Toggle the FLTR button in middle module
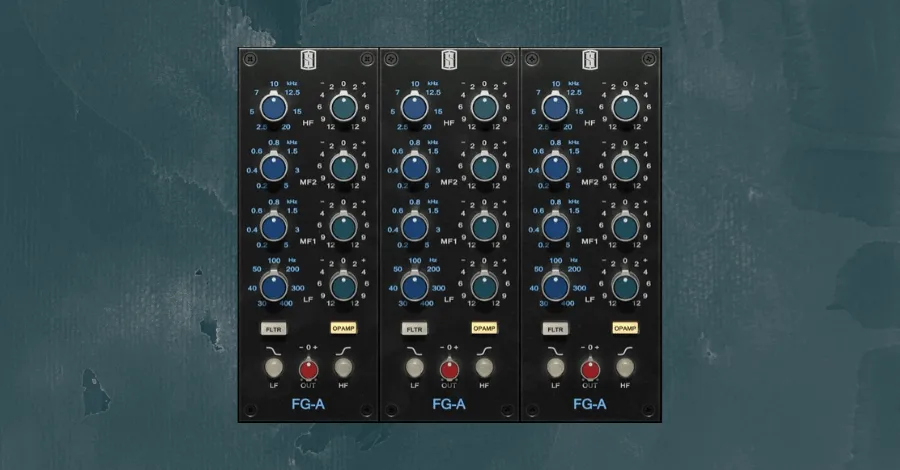This screenshot has height=470, width=900. pos(414,329)
